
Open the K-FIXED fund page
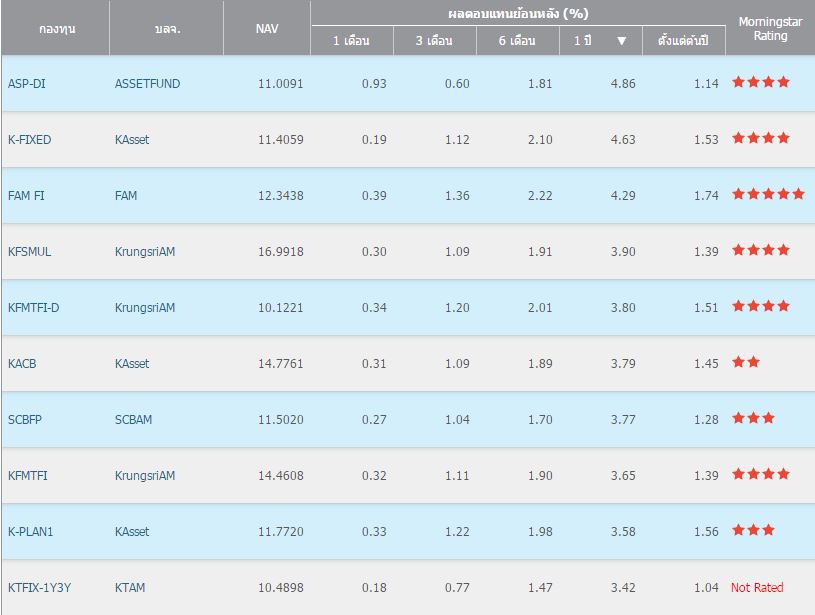tap(29, 139)
